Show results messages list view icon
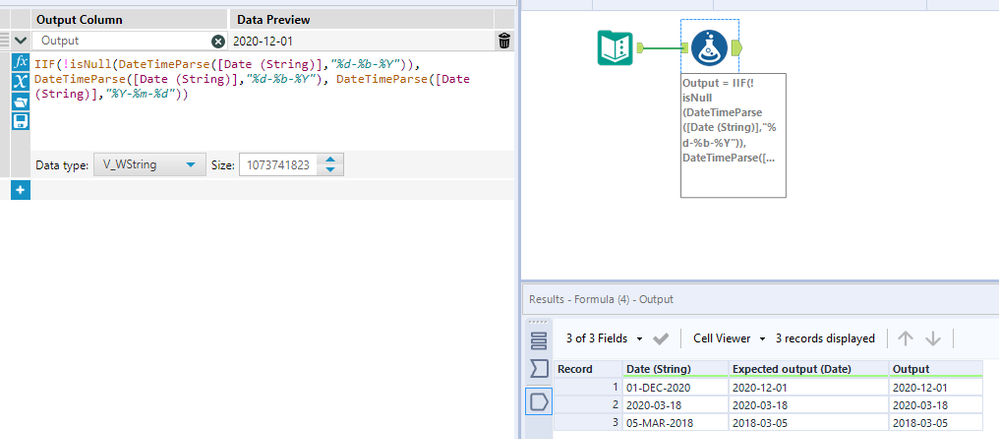999x439 pixels. (538, 340)
